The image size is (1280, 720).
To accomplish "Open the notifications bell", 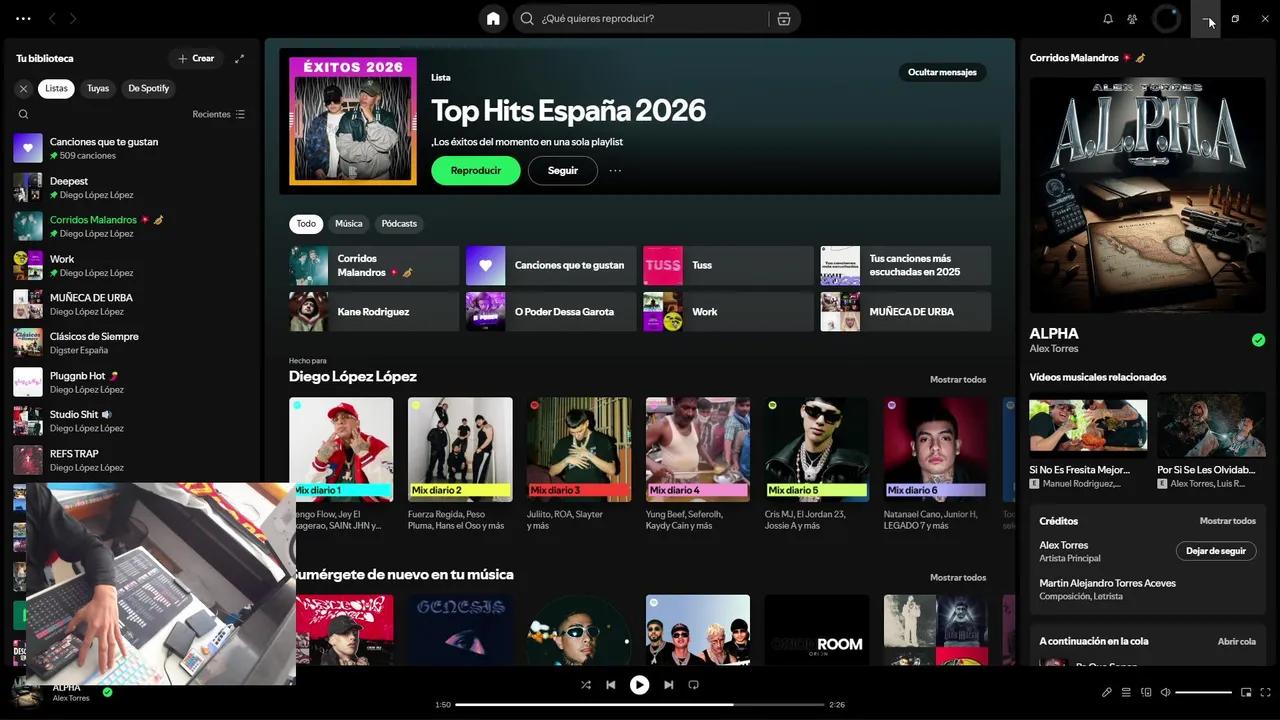I will [1108, 18].
